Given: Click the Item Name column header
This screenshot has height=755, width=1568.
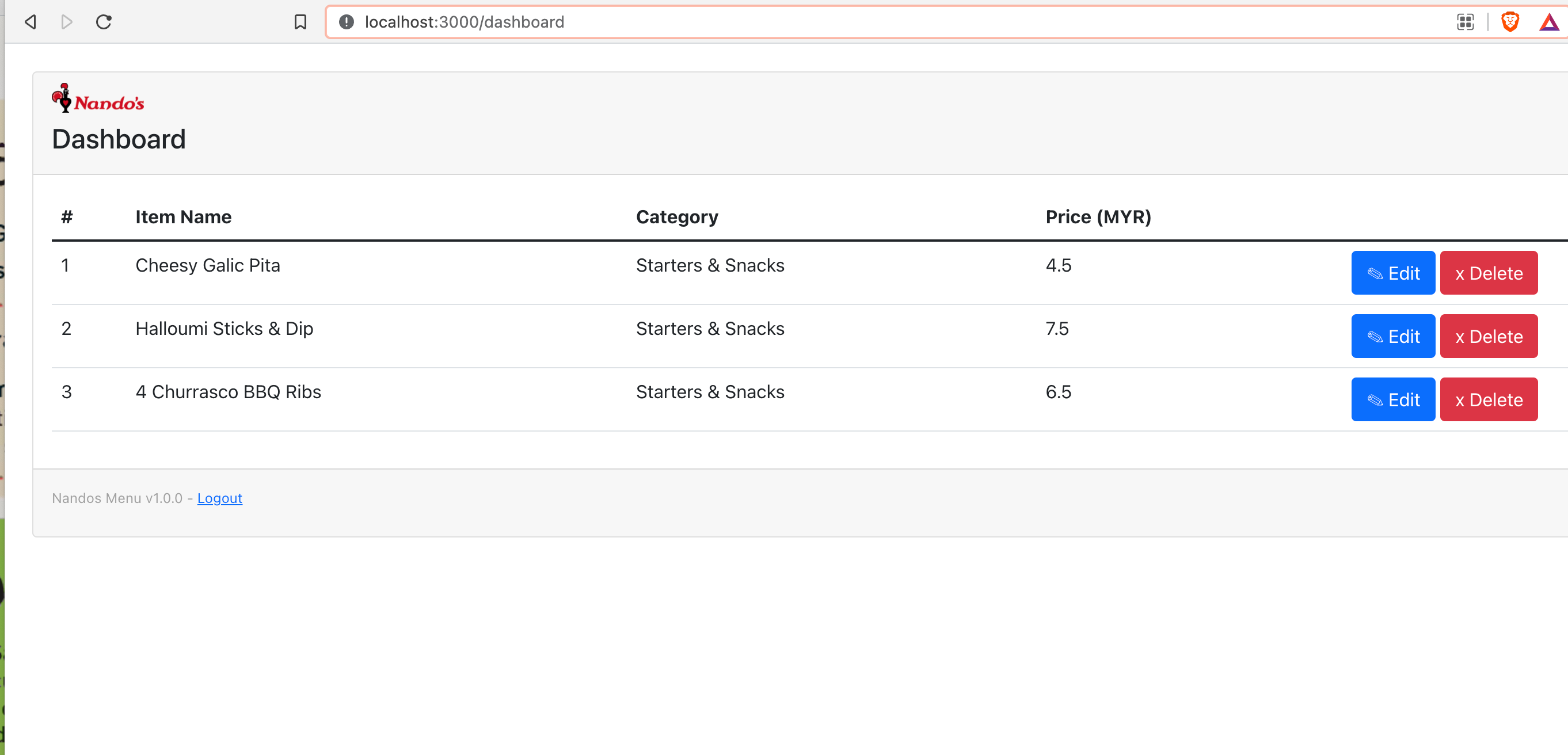Looking at the screenshot, I should pyautogui.click(x=183, y=217).
